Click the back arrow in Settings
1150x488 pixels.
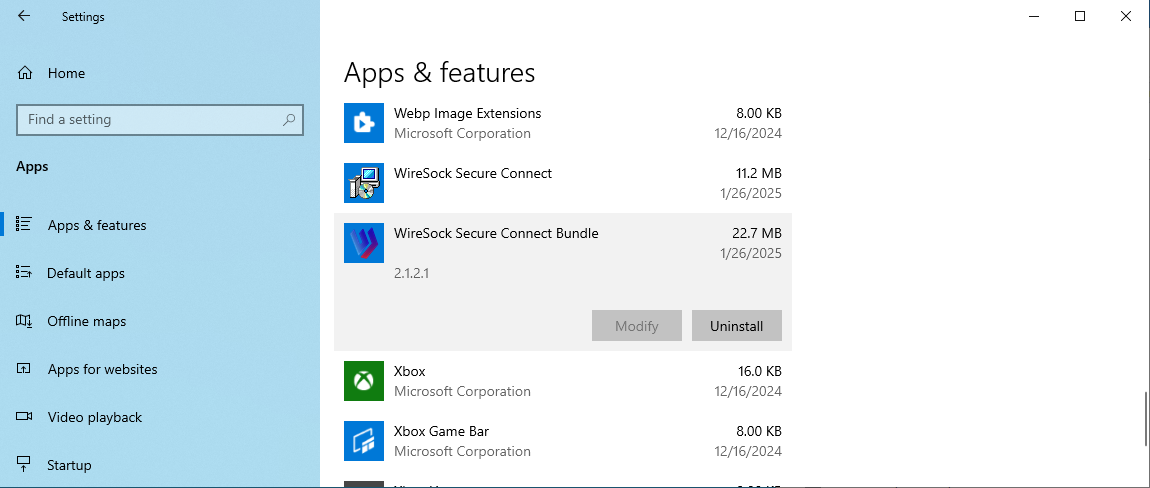point(24,16)
